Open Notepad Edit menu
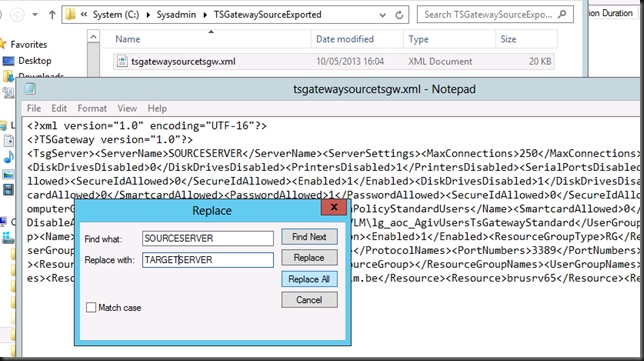The width and height of the screenshot is (644, 361). pos(59,108)
